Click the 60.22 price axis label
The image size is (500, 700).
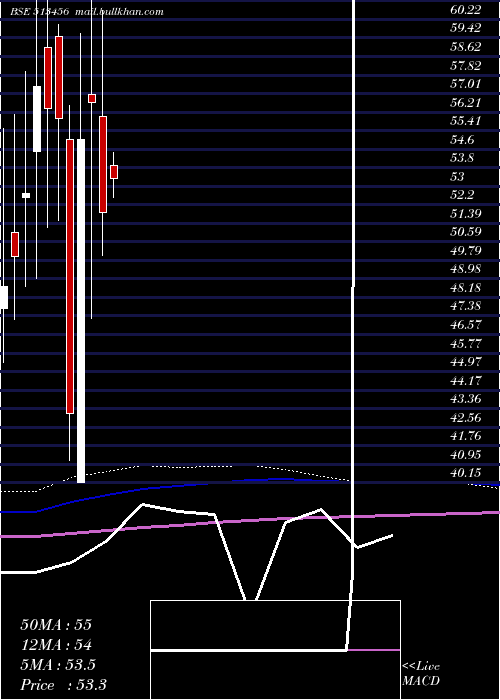(x=466, y=9)
